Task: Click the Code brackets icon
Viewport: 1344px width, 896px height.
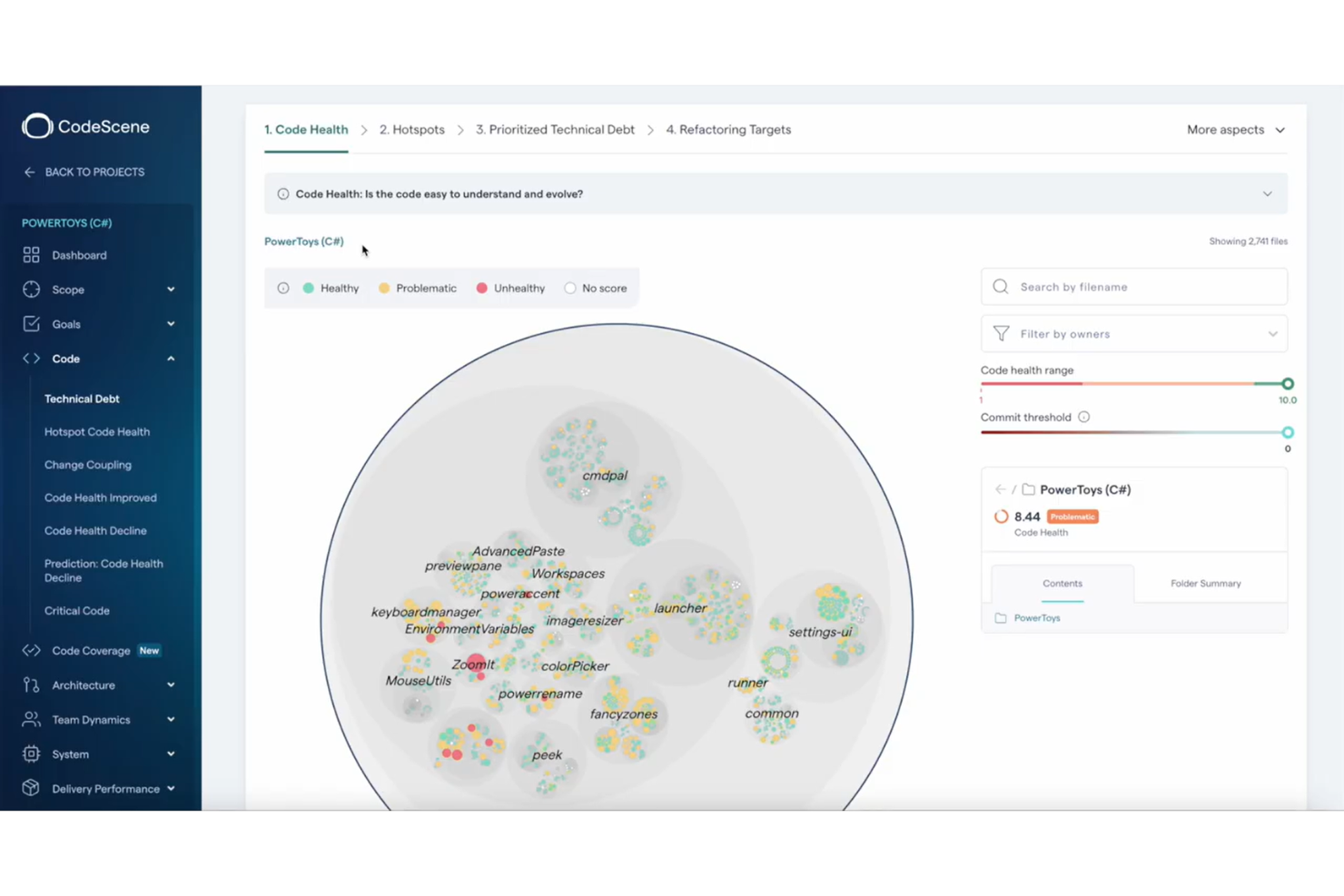Action: (31, 359)
